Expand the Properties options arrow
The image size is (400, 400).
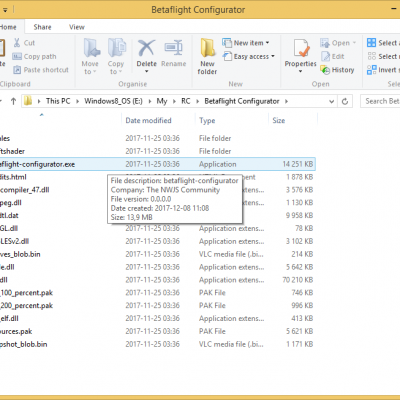click(300, 71)
